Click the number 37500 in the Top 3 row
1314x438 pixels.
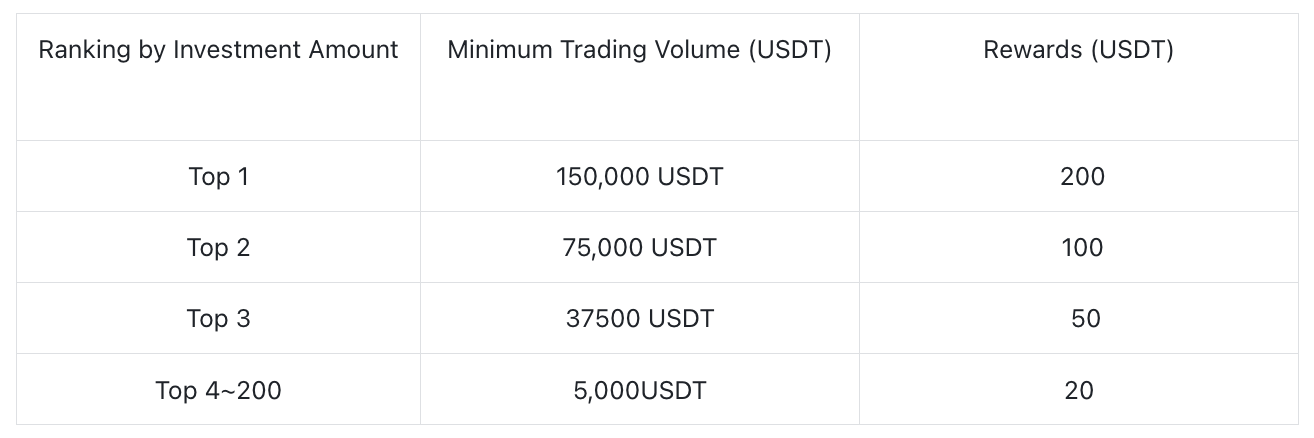coord(603,319)
